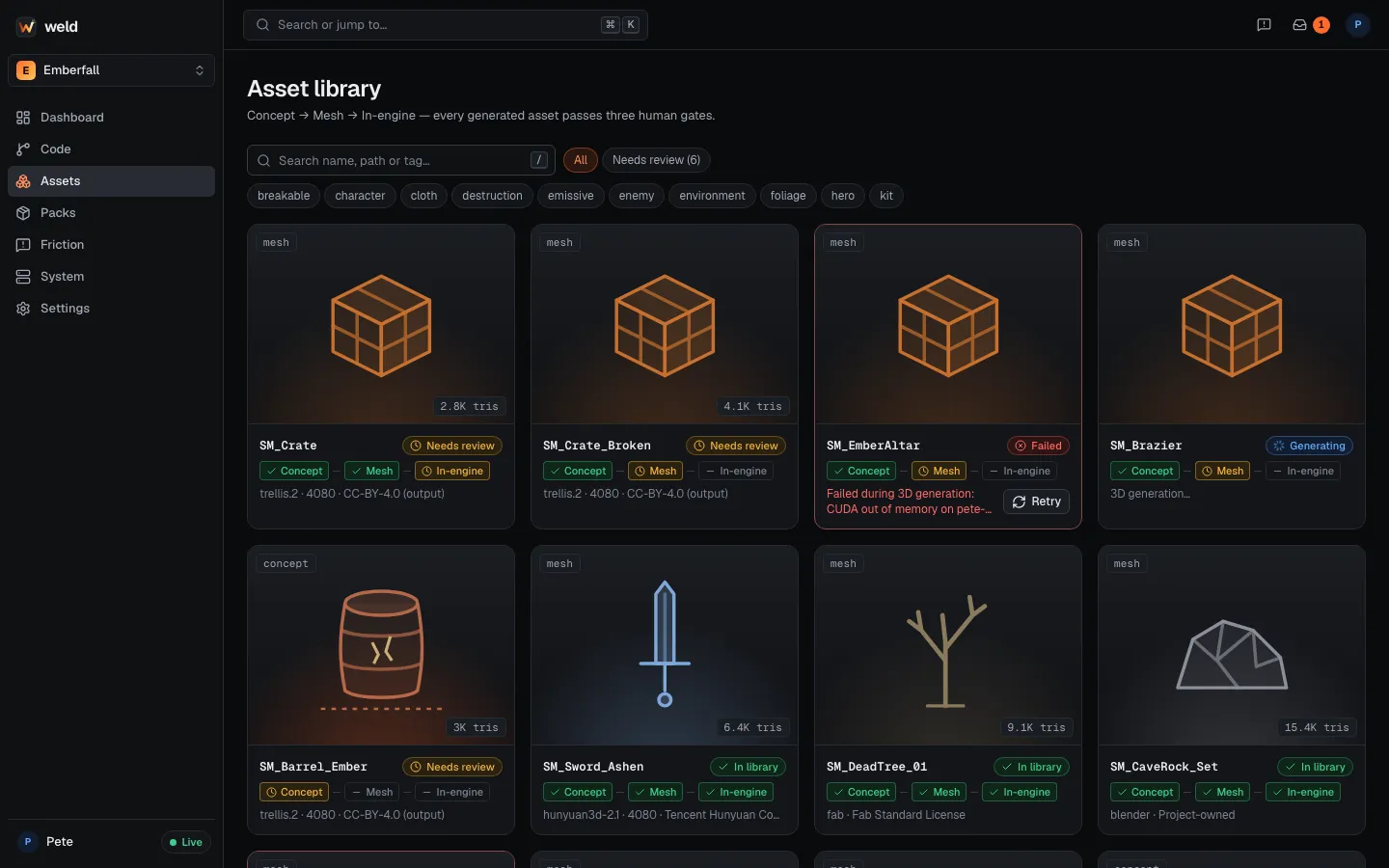Image resolution: width=1389 pixels, height=868 pixels.
Task: Click the Search or jump to field
Action: coord(446,25)
